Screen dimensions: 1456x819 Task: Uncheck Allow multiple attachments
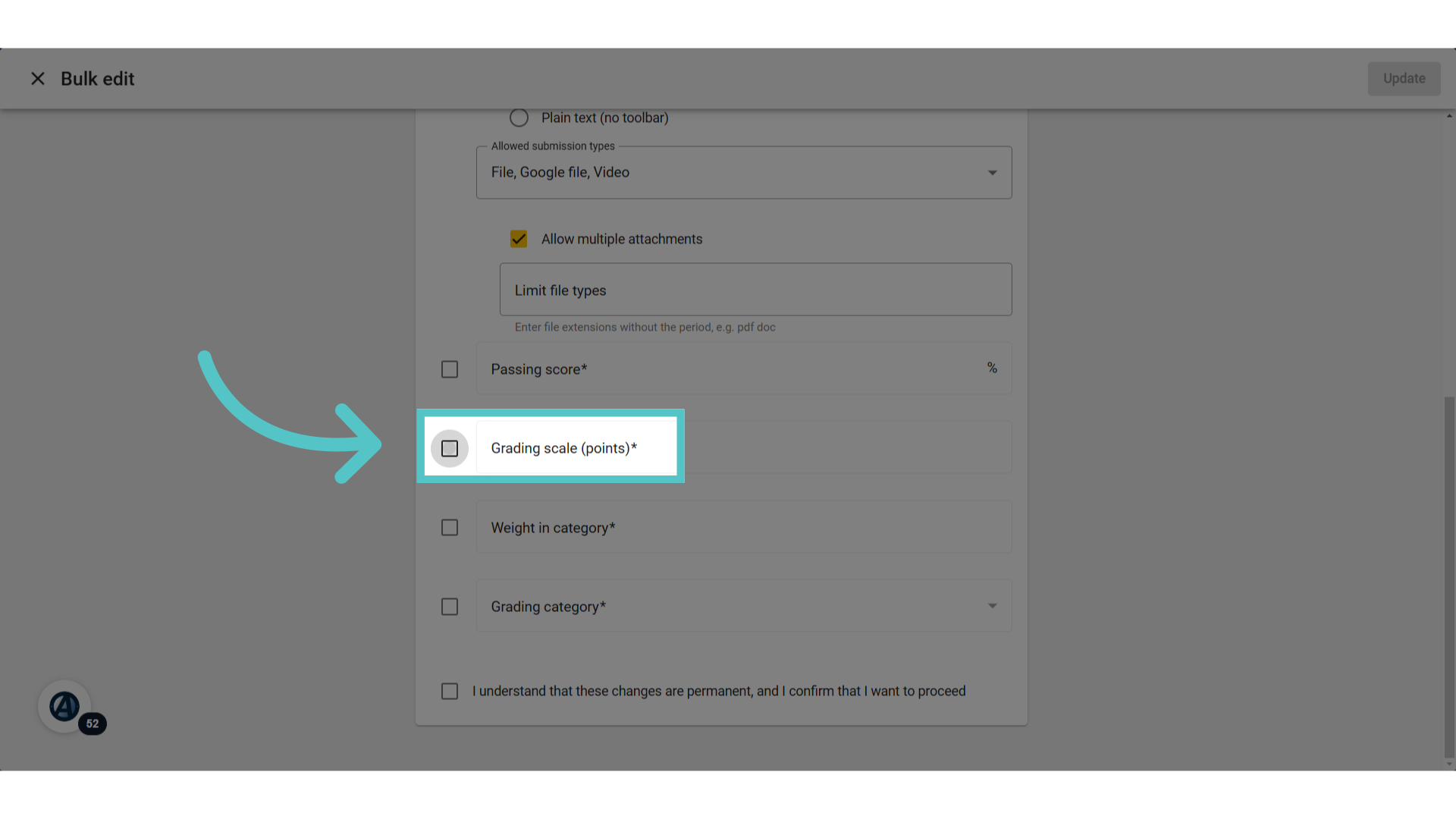(519, 240)
